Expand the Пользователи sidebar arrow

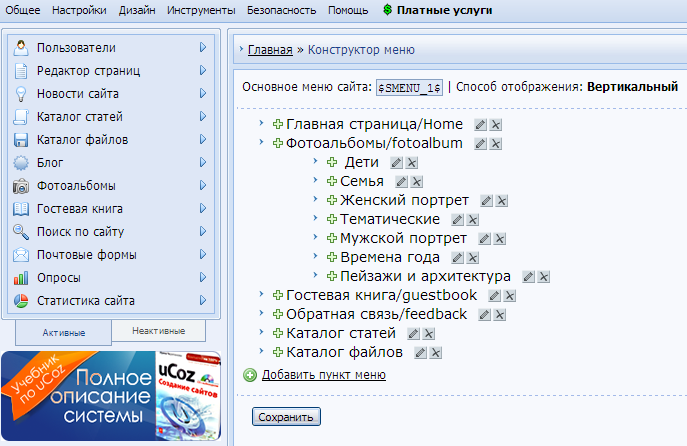click(x=202, y=48)
